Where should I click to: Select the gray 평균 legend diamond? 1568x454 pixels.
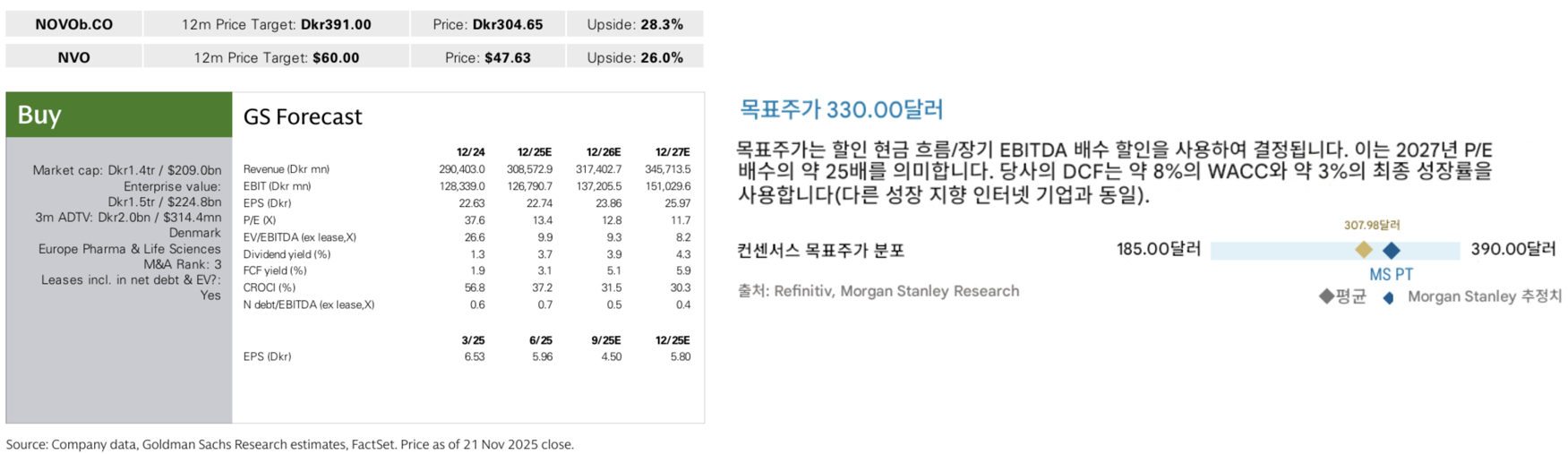[1326, 296]
